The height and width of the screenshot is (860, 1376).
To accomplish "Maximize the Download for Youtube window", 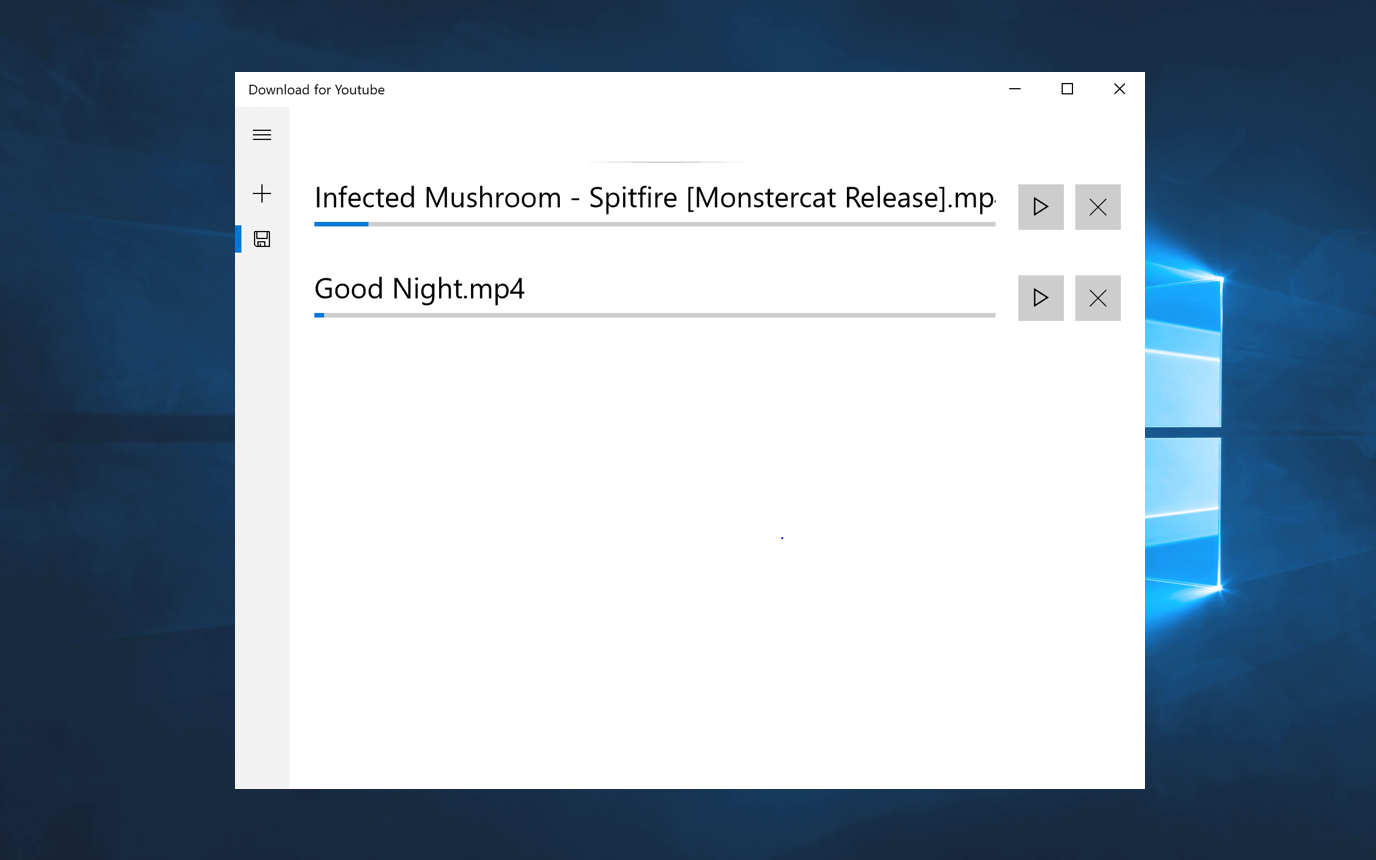I will (1067, 89).
